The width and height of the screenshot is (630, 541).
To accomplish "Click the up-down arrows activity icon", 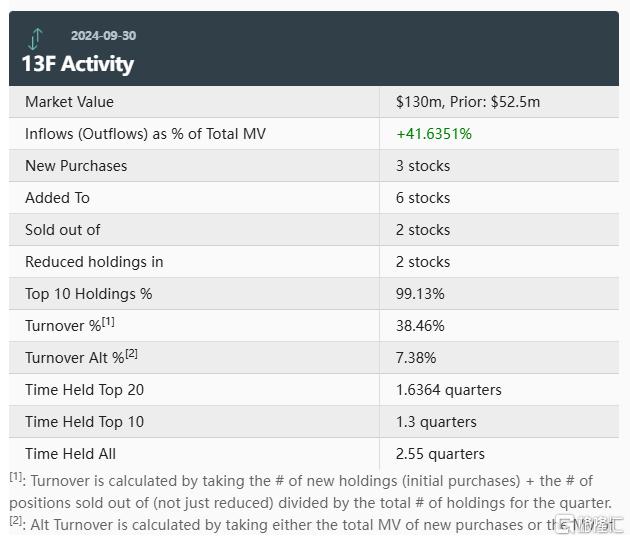I will 35,39.
